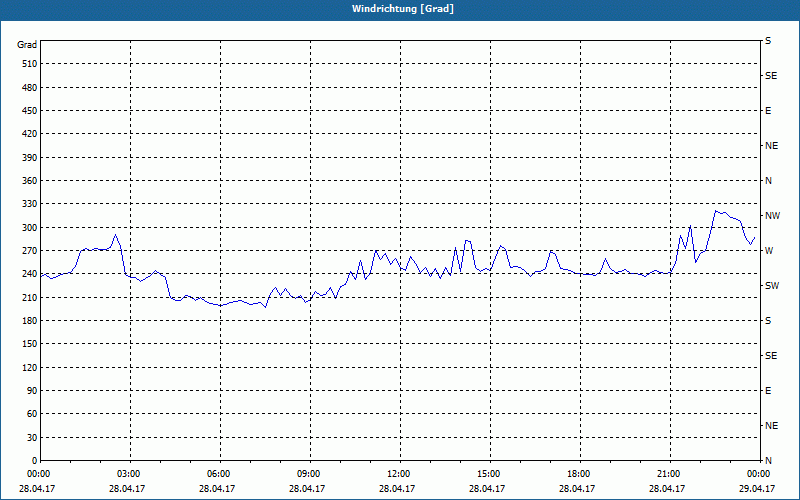
Task: Click the 300 degree axis label
Action: click(30, 228)
